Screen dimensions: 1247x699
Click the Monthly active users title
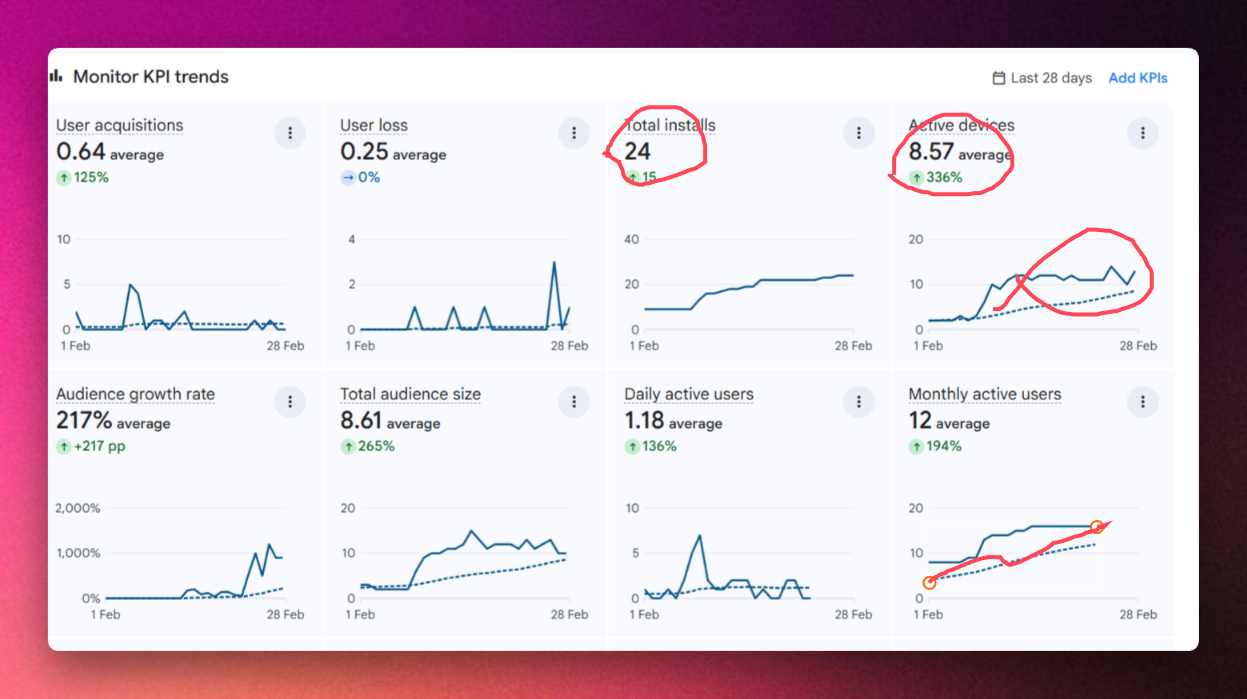(x=984, y=394)
